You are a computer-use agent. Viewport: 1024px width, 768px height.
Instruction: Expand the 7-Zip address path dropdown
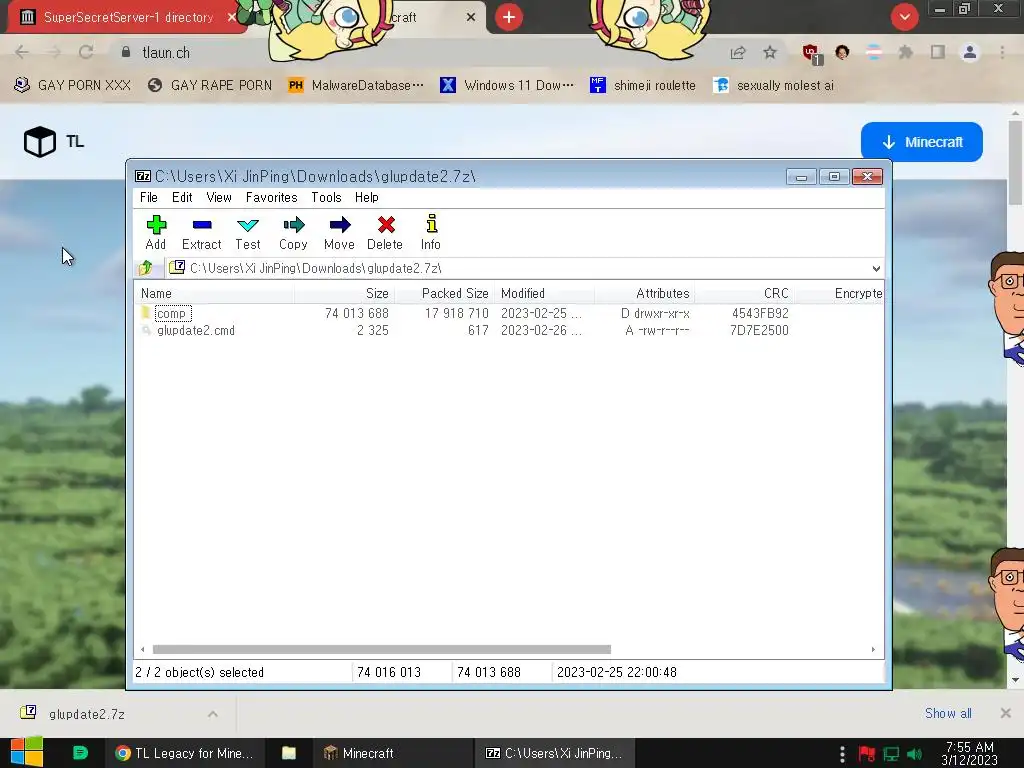(x=876, y=268)
